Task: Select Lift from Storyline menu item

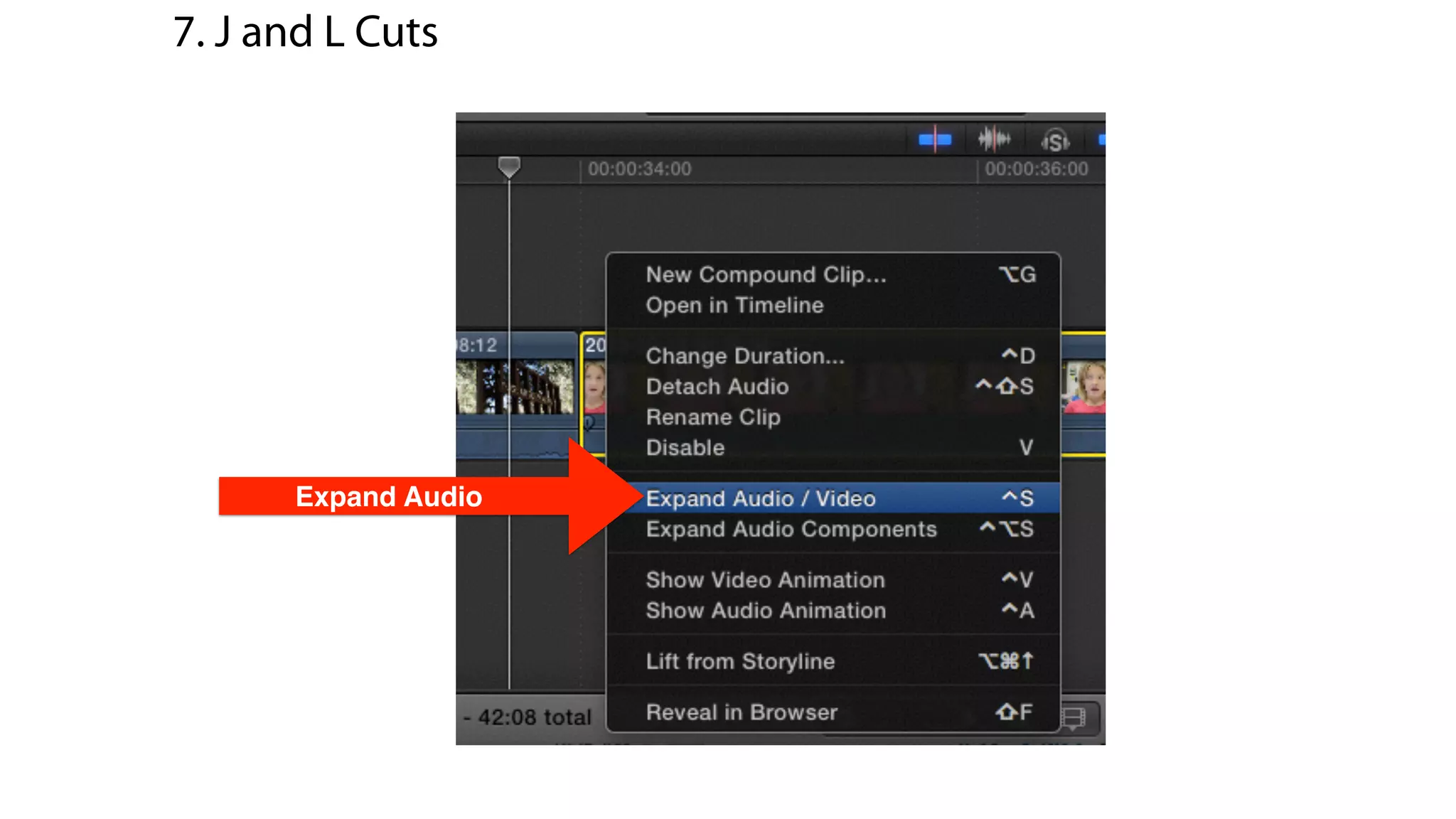Action: click(833, 661)
